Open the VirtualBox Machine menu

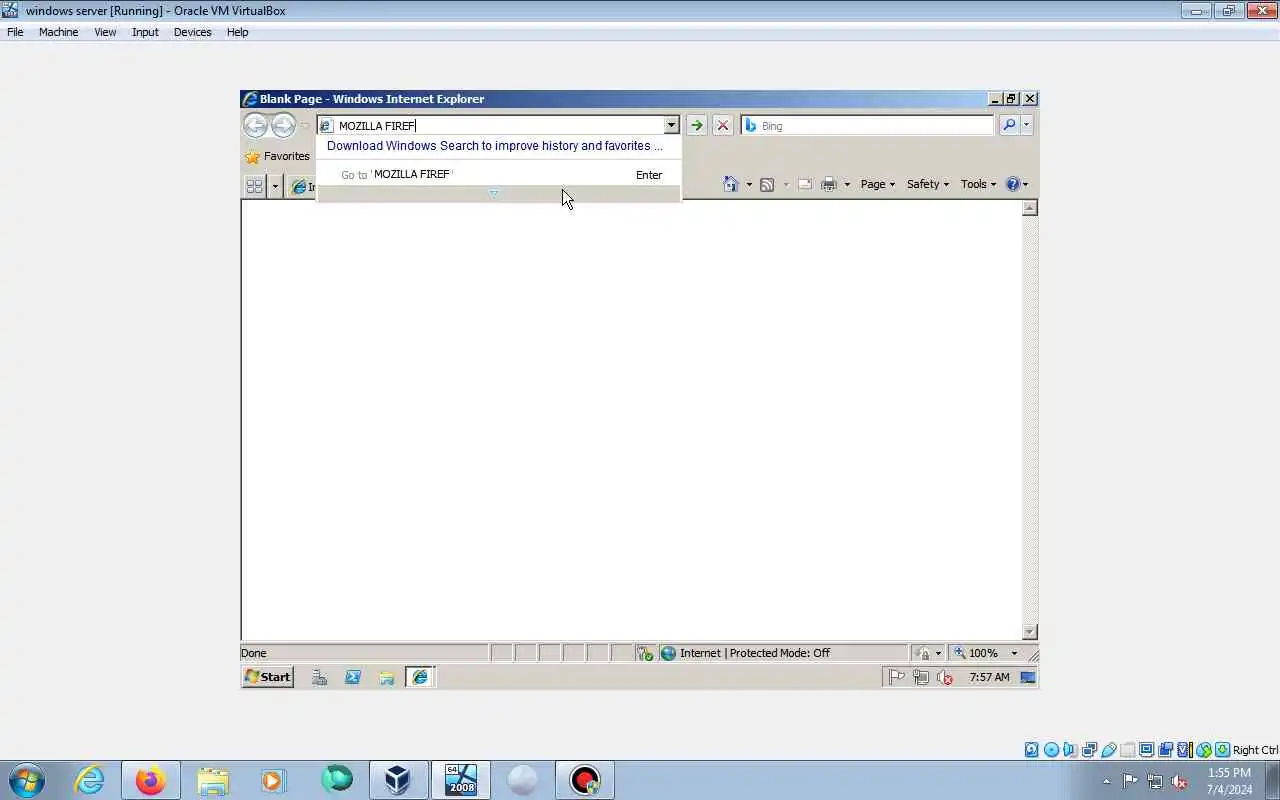click(x=58, y=32)
